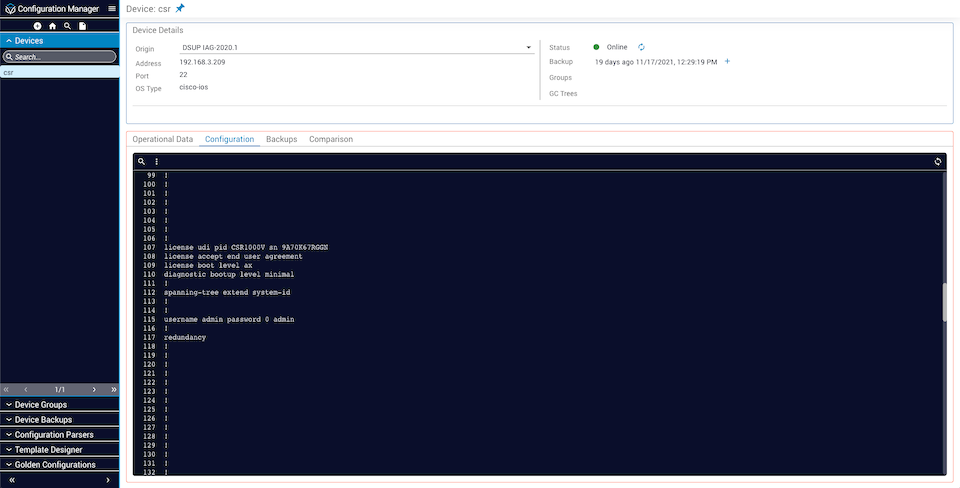Click the magnifier icon in sidebar toolbar
Screen dimensions: 960x488
67,26
